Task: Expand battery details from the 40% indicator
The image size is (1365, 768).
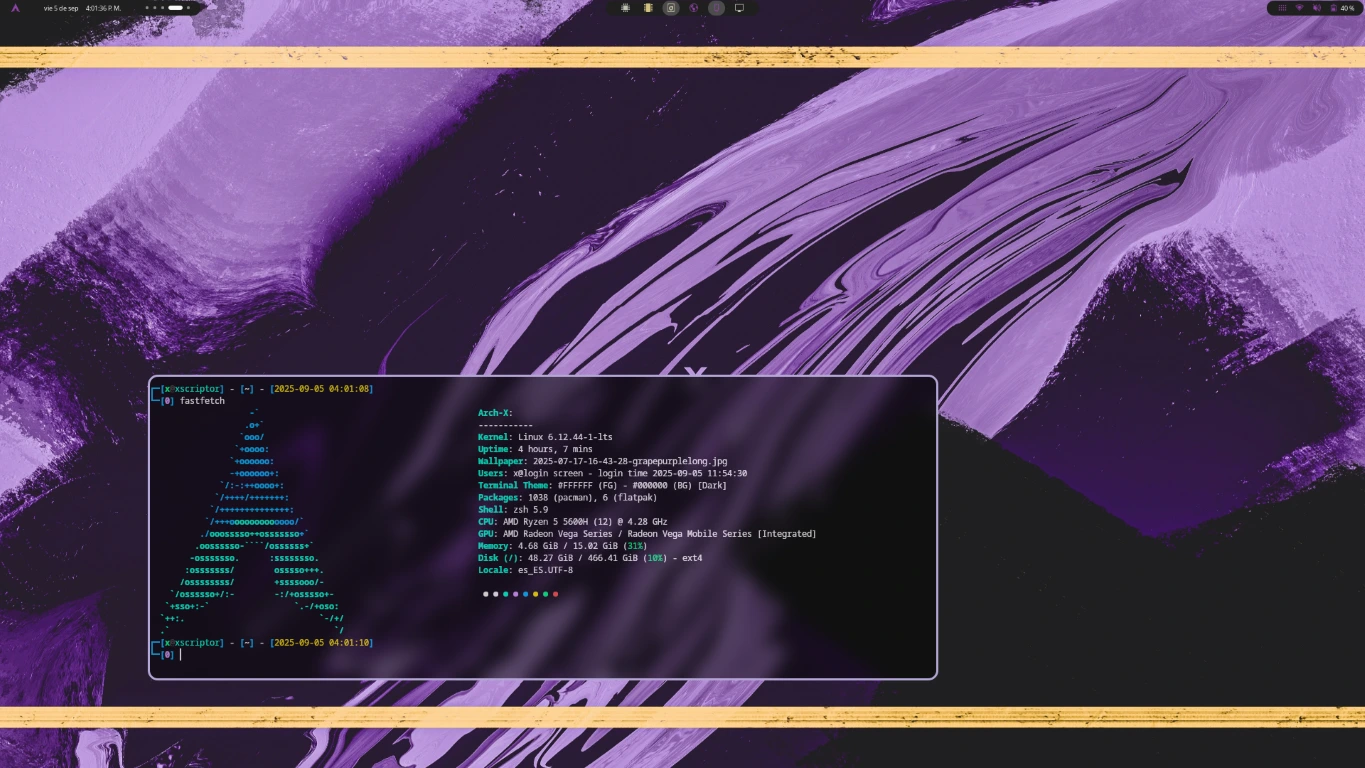Action: [1348, 8]
